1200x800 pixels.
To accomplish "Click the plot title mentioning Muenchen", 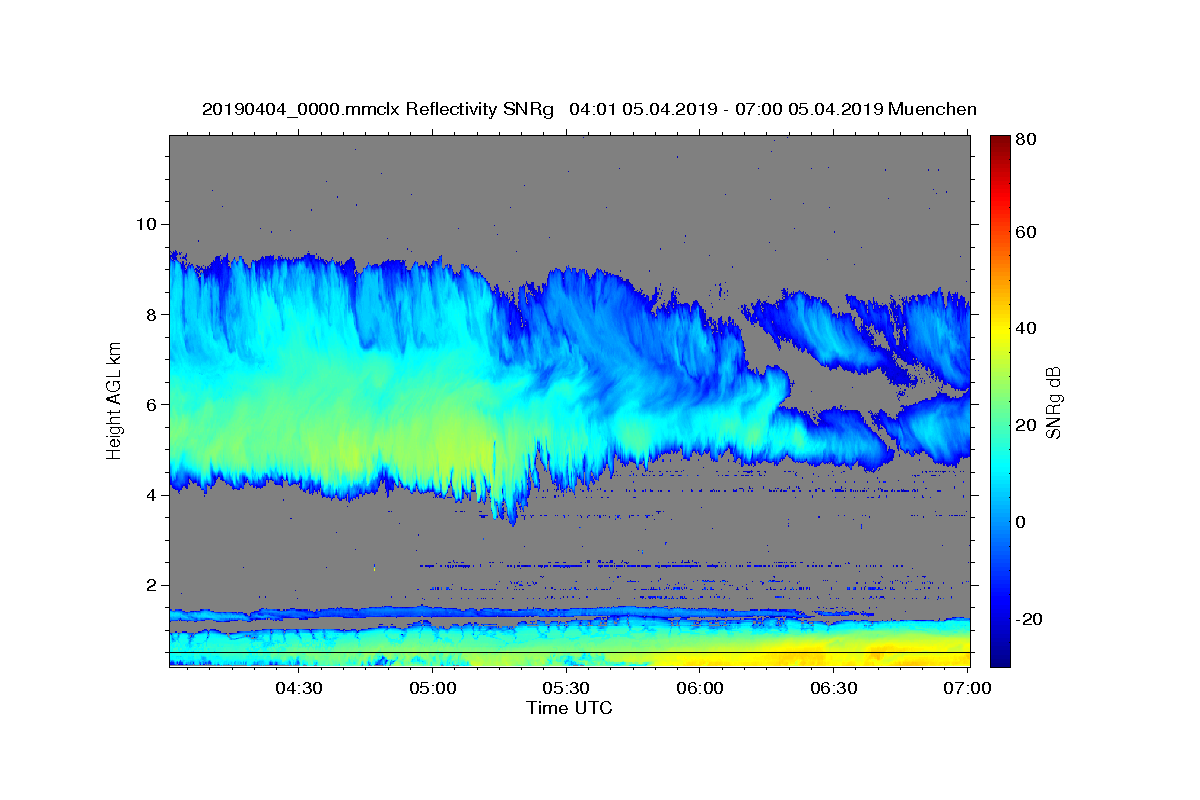I will 589,109.
